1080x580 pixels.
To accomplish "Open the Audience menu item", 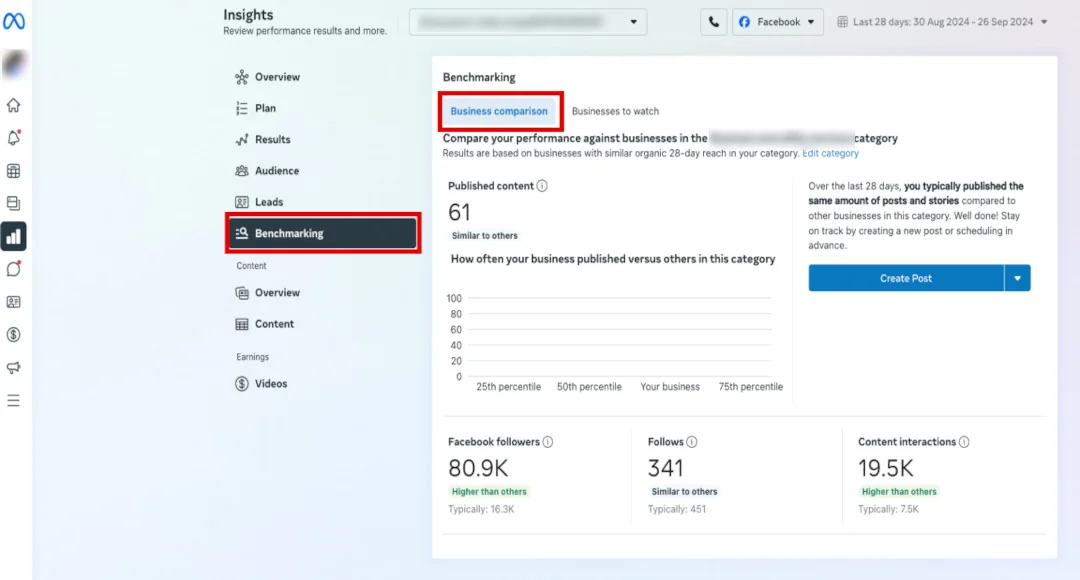I will pos(276,171).
